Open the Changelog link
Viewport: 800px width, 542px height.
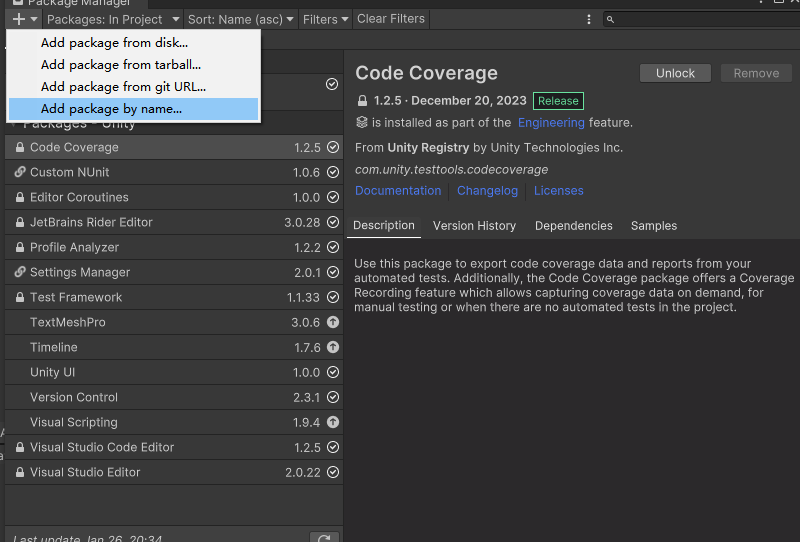[x=487, y=190]
